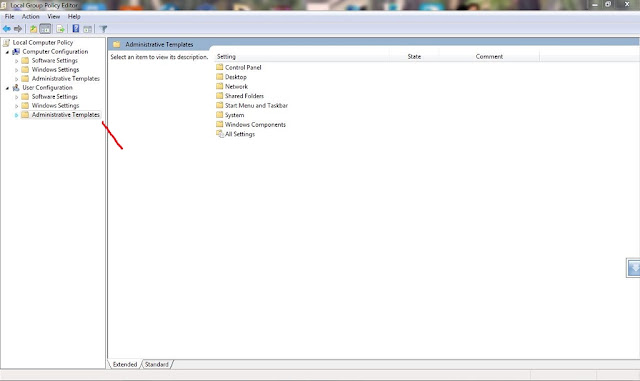Image resolution: width=640 pixels, height=381 pixels.
Task: Open the View menu
Action: tap(53, 16)
